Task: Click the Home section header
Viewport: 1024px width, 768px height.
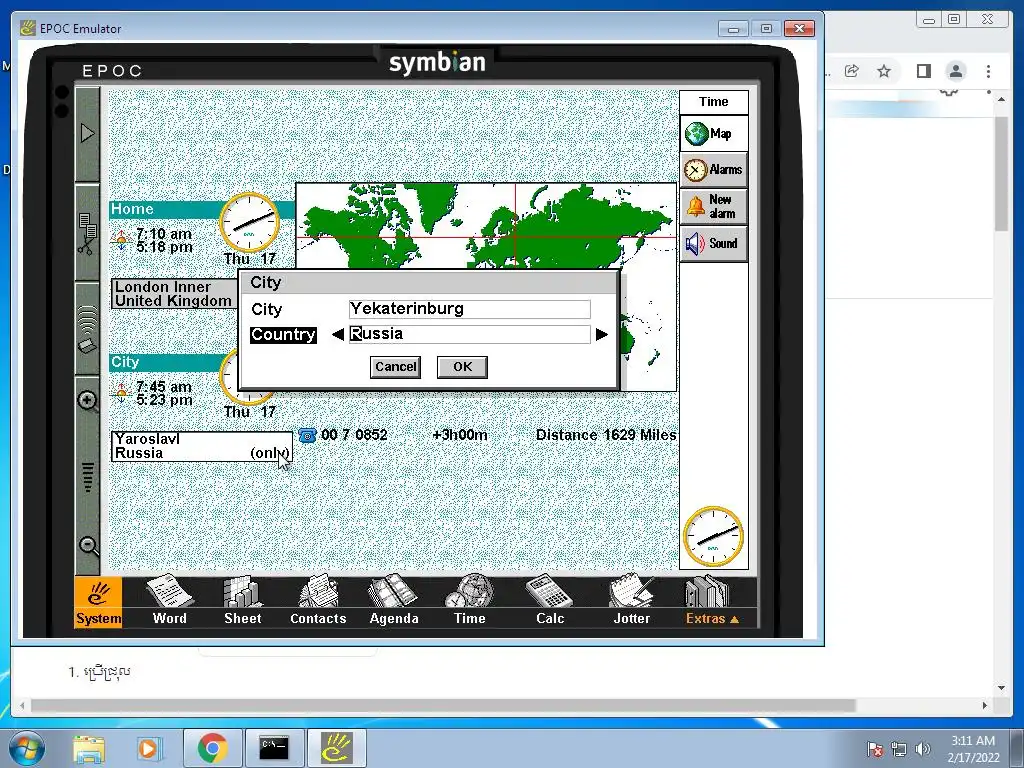Action: pyautogui.click(x=165, y=210)
